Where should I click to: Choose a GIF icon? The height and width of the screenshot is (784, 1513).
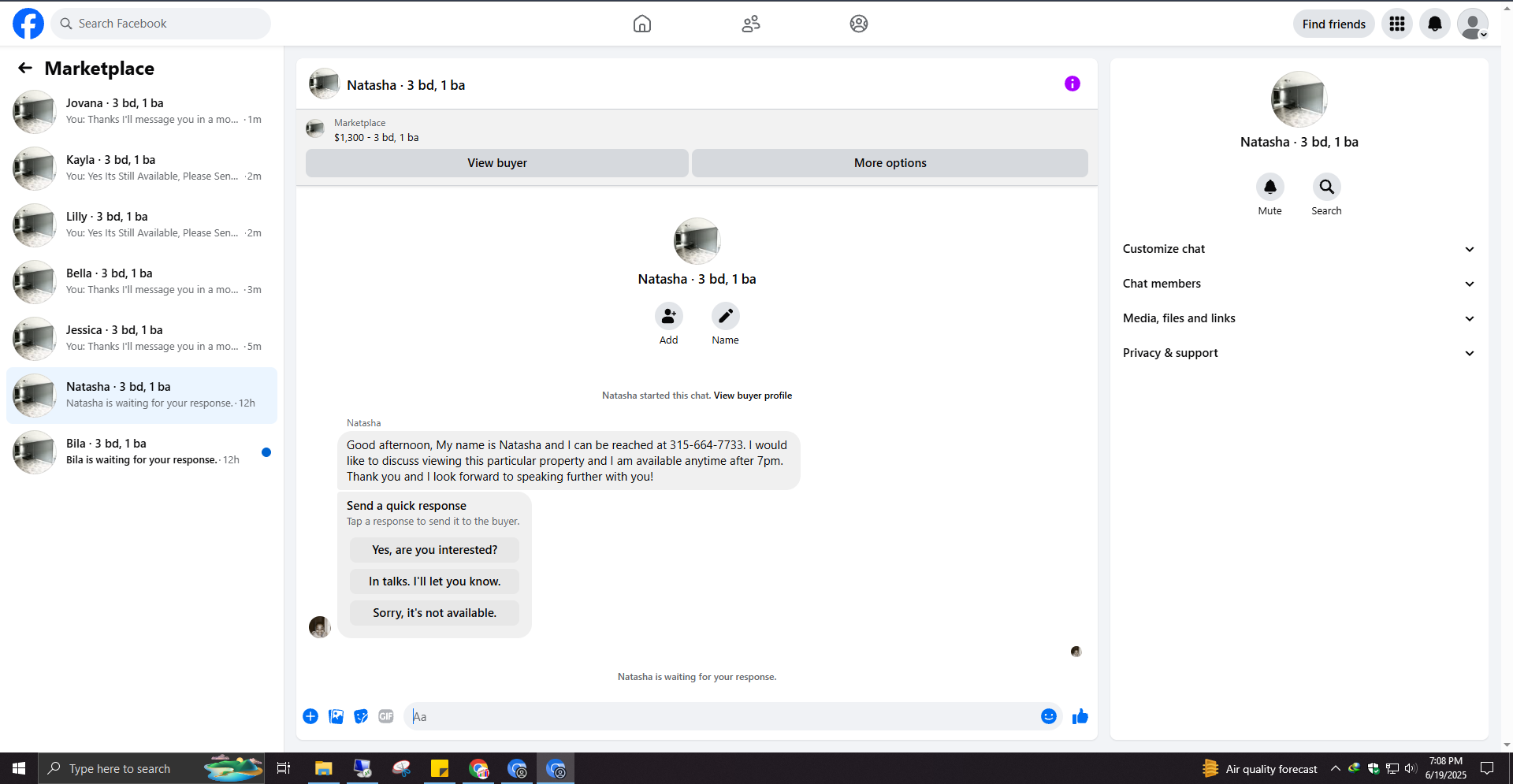[386, 716]
